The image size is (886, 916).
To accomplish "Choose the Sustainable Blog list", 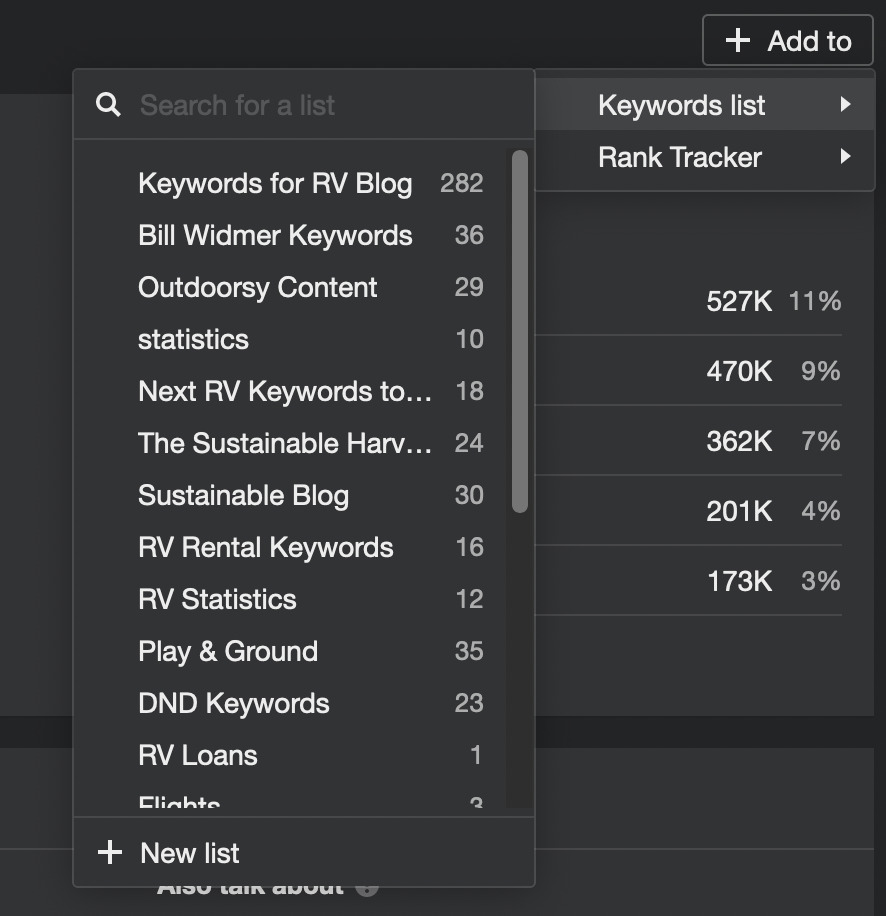I will point(244,495).
